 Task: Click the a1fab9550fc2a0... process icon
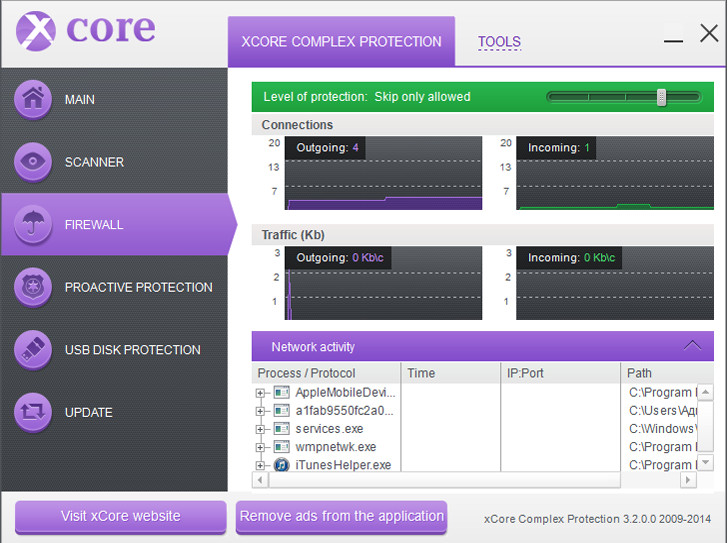pos(281,411)
